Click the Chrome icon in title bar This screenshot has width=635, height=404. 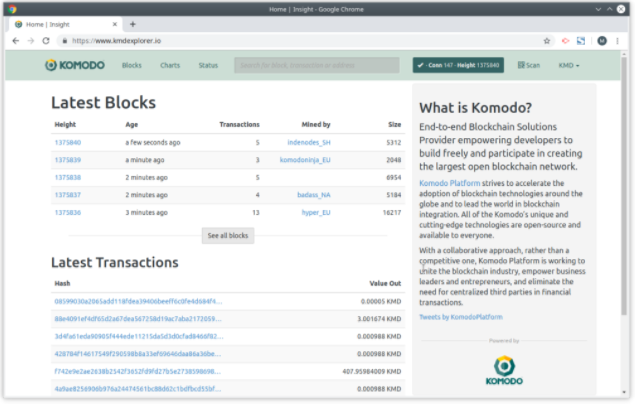(12, 9)
